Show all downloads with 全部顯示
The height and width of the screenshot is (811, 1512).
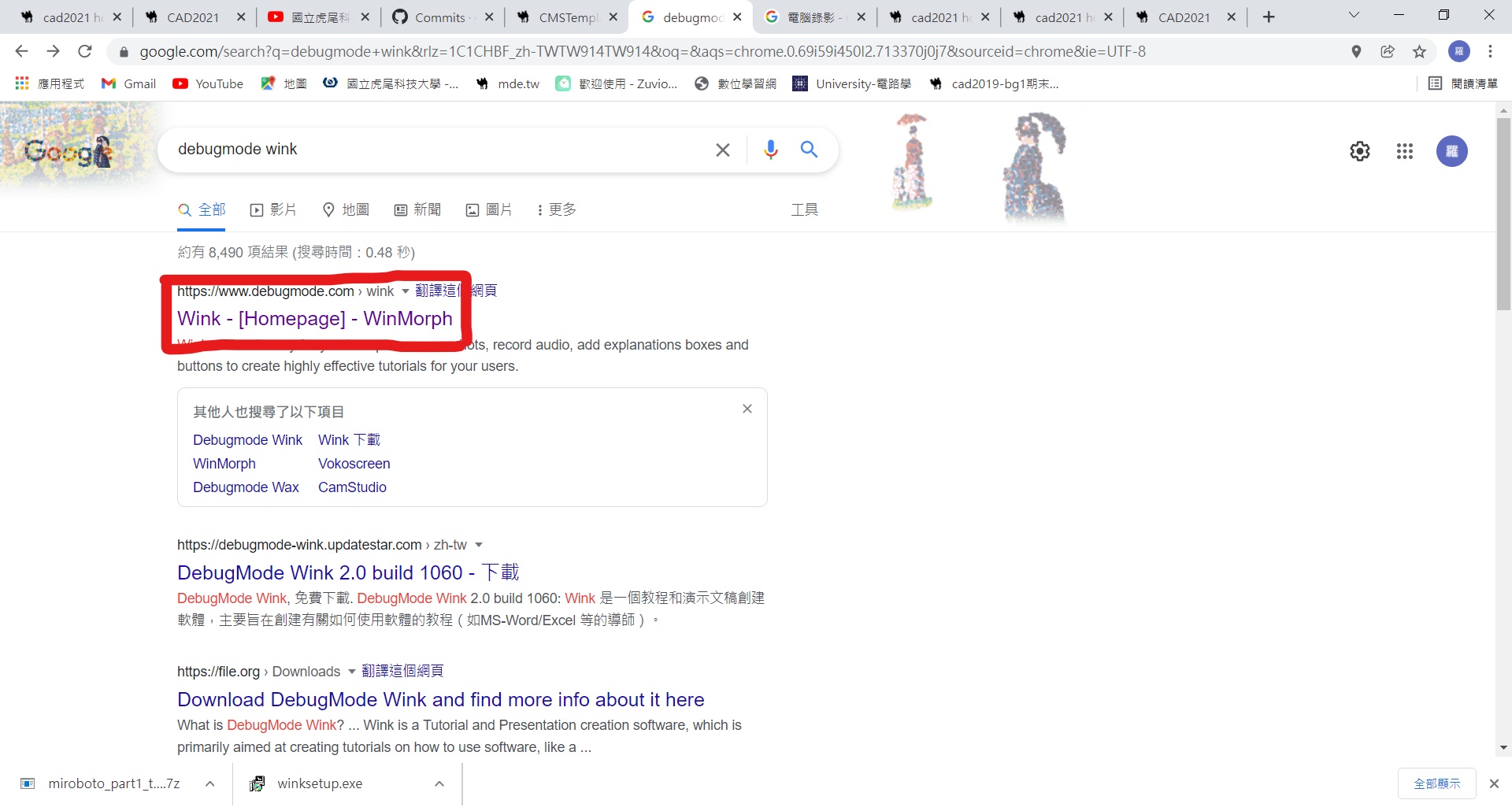pos(1436,783)
